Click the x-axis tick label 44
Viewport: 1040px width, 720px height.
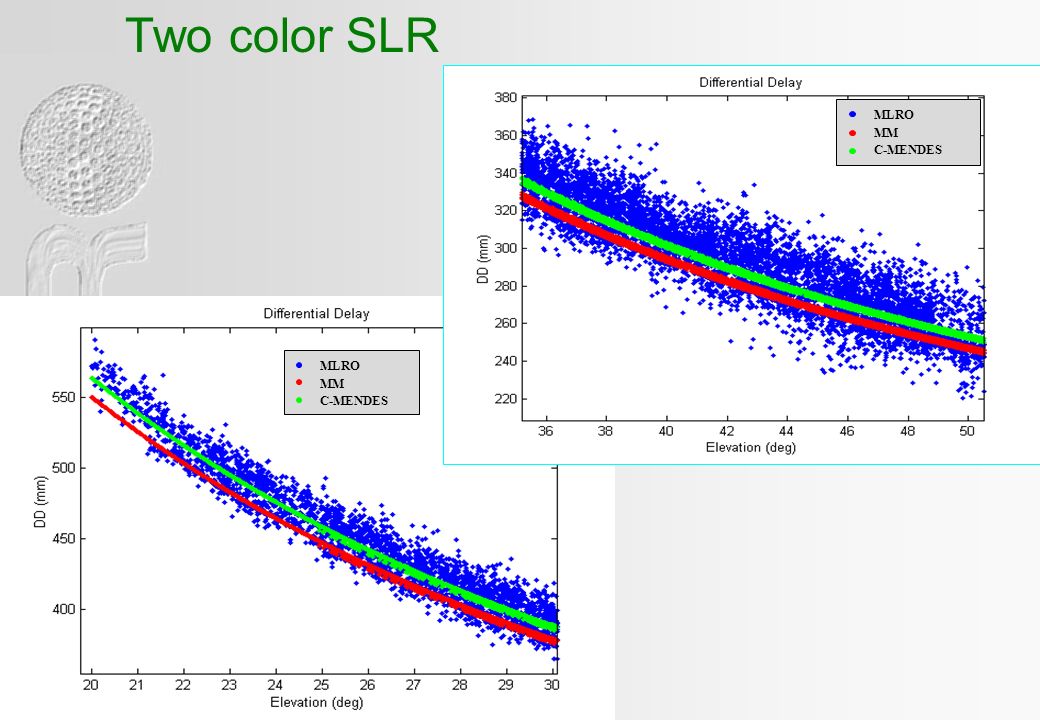coord(787,431)
